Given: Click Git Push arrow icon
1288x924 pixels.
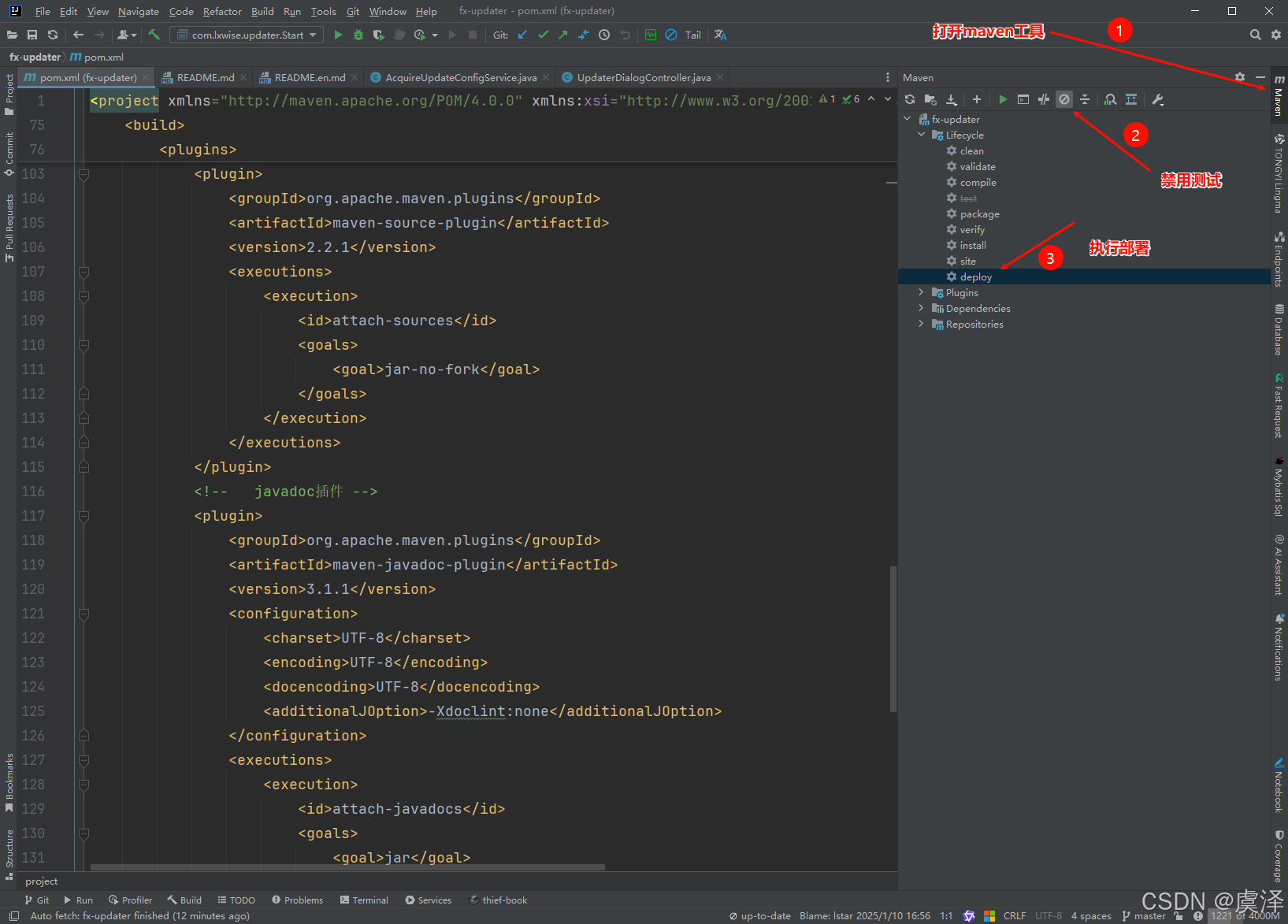Looking at the screenshot, I should pyautogui.click(x=563, y=35).
